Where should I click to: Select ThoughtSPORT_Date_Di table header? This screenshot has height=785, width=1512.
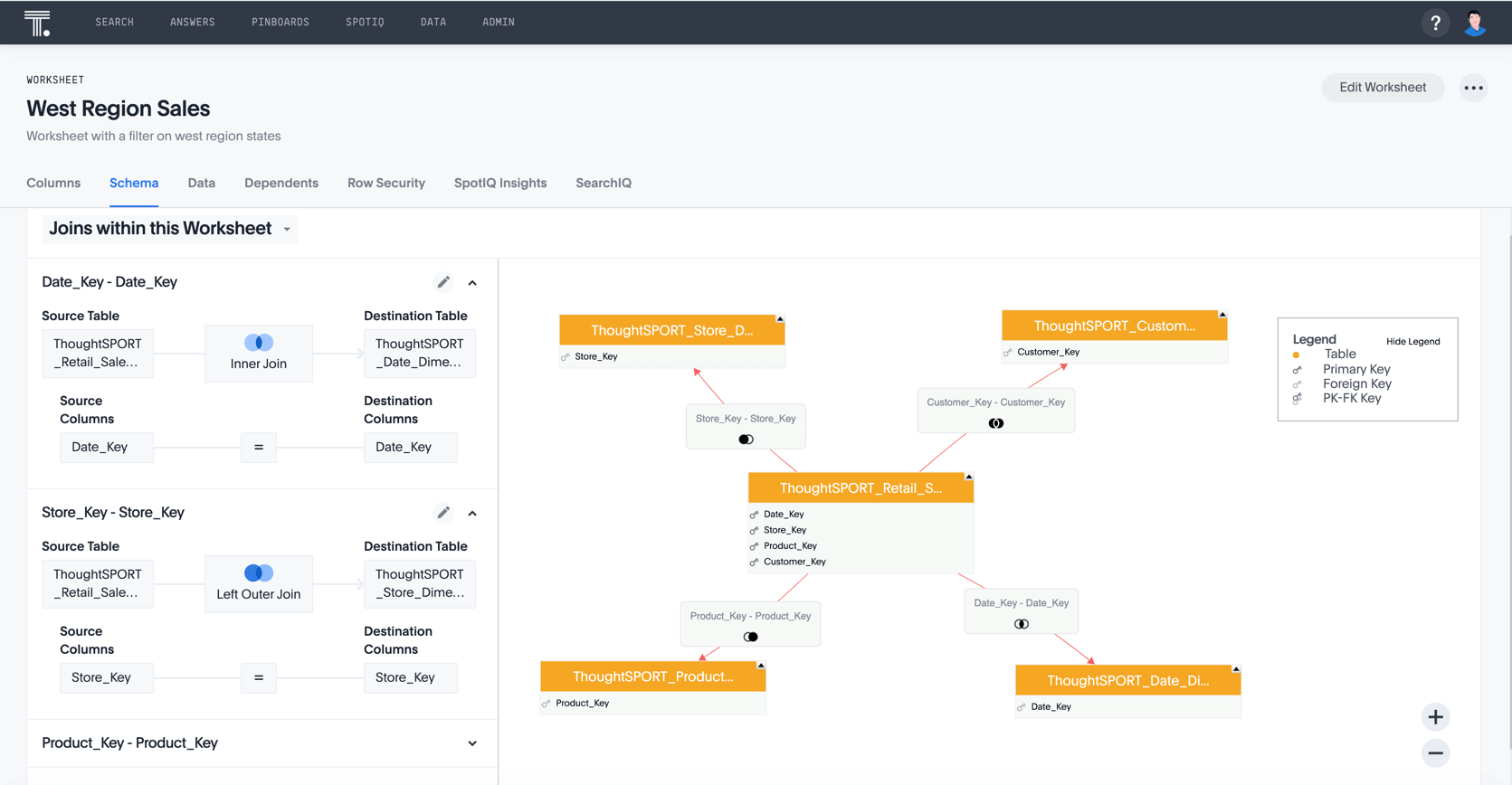pos(1127,680)
